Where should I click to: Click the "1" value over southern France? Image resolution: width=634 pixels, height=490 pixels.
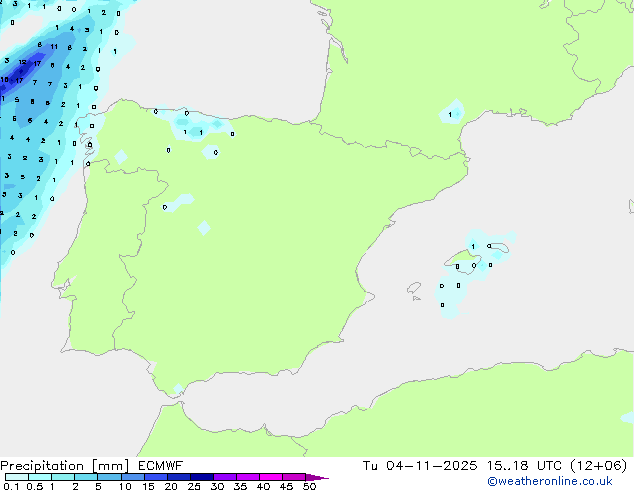[450, 115]
